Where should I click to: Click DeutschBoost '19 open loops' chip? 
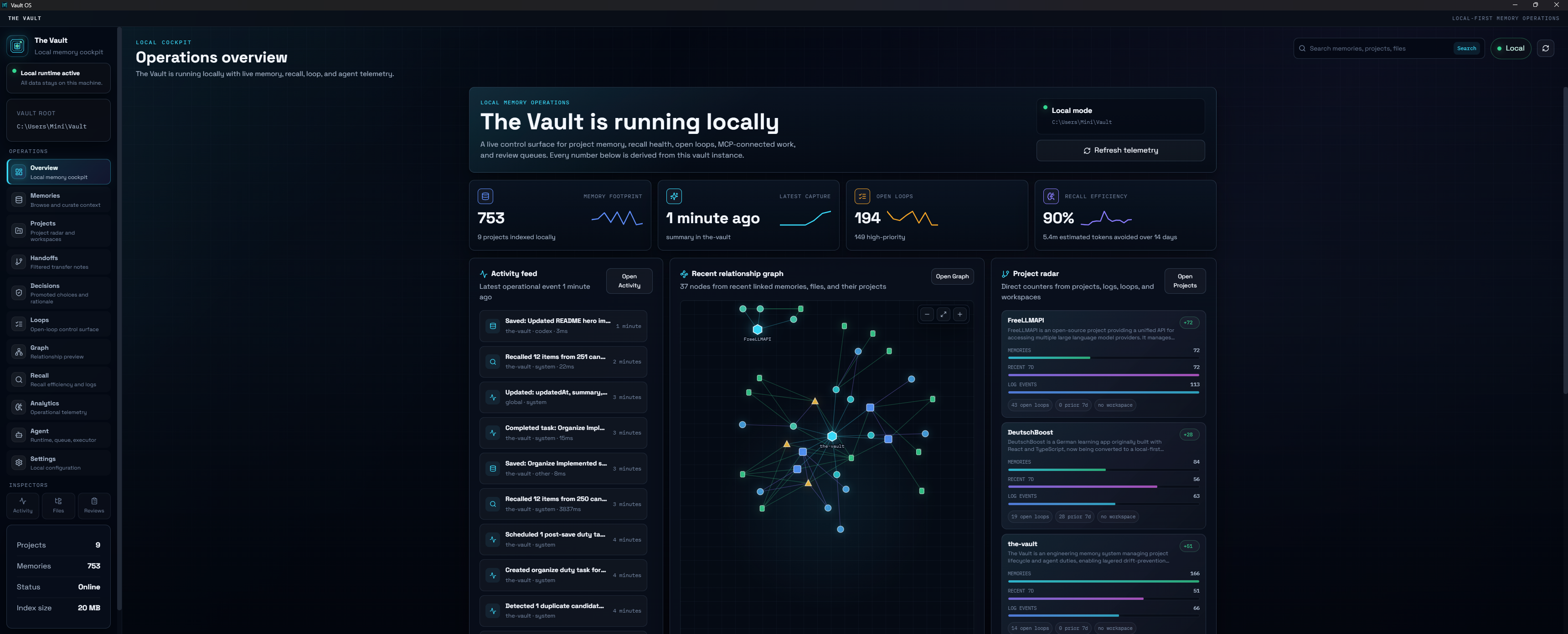(x=1030, y=517)
